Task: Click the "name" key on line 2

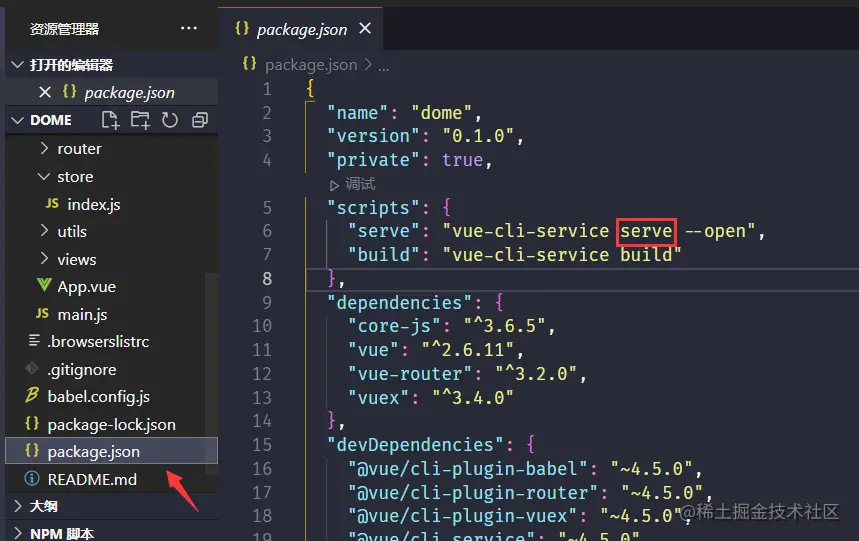Action: pos(358,113)
